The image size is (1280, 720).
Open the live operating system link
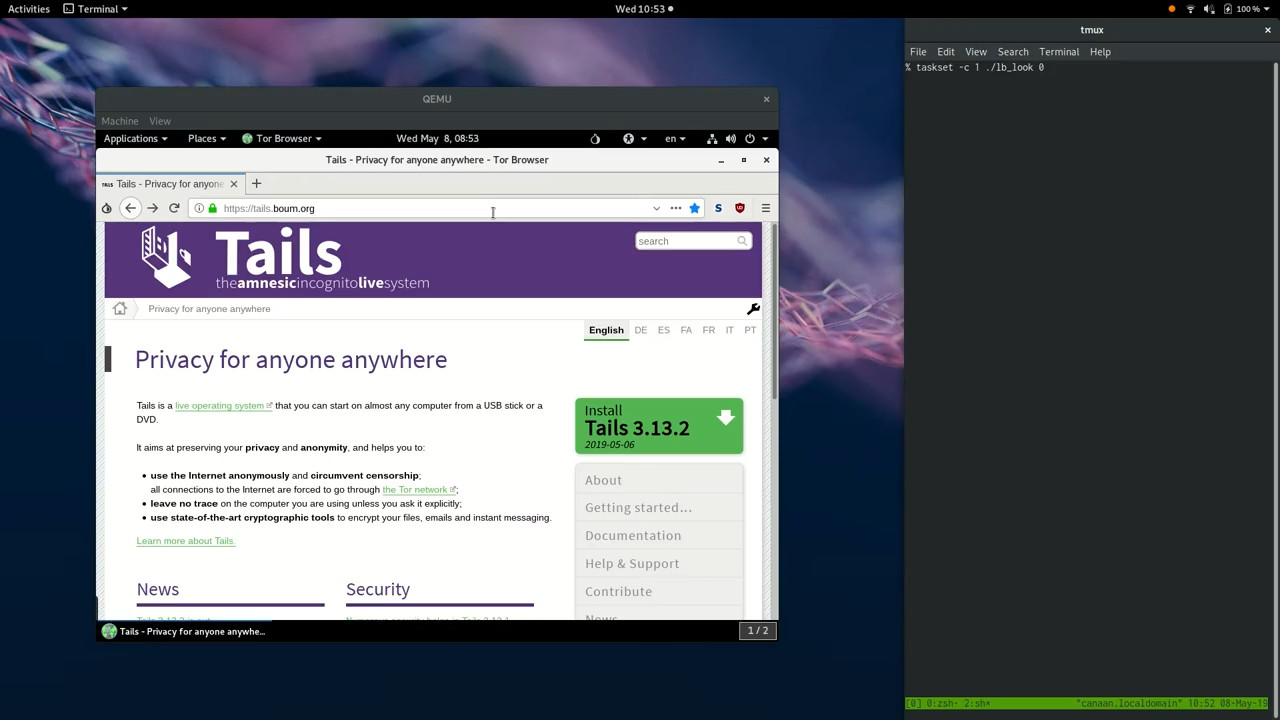pyautogui.click(x=223, y=406)
